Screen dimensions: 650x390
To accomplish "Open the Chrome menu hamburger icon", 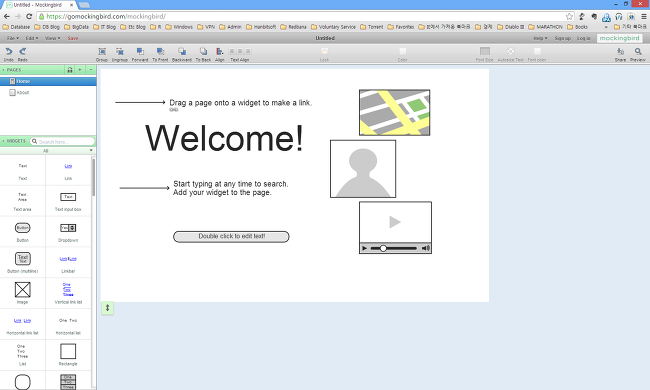I will coord(643,17).
